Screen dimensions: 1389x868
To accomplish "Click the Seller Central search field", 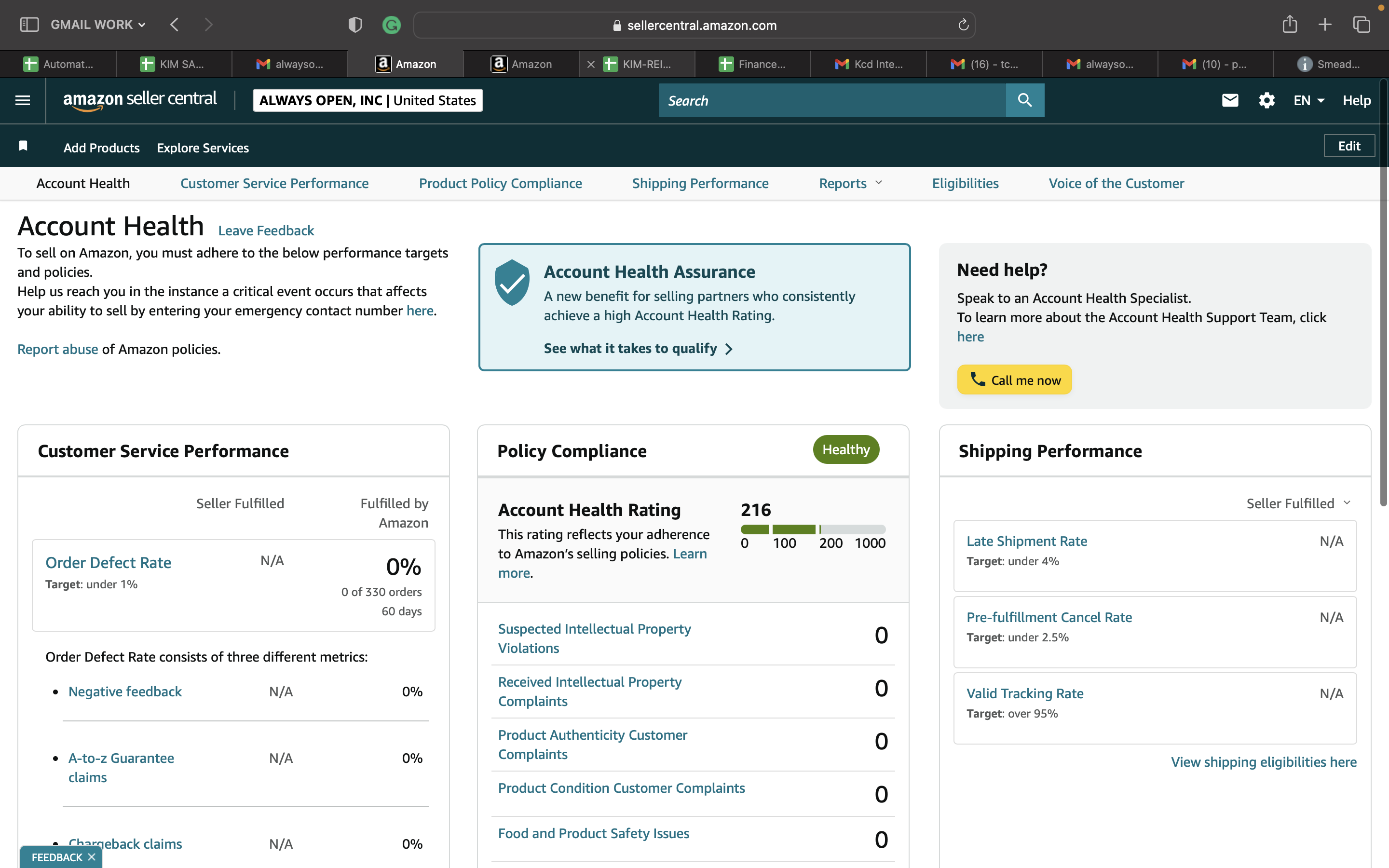I will (x=832, y=100).
